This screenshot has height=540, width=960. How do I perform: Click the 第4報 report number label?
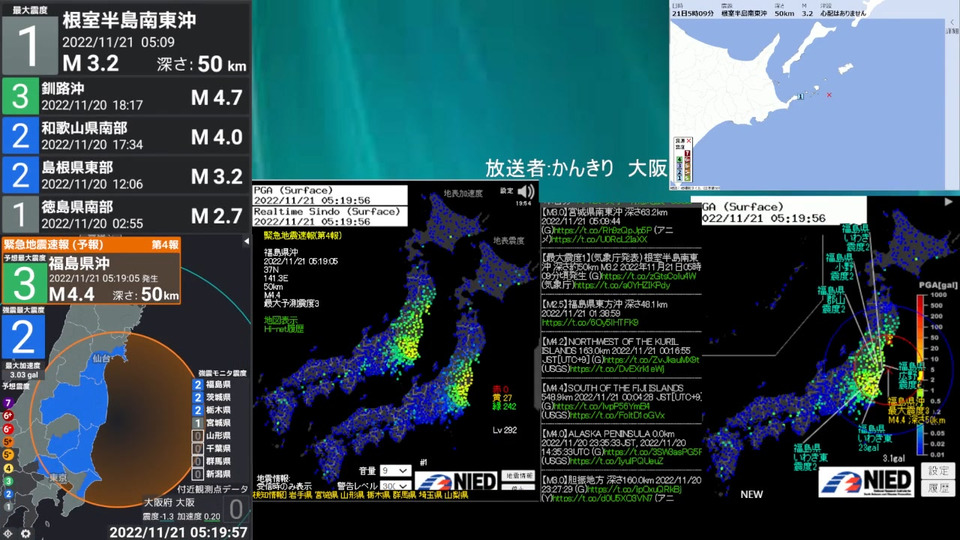[165, 244]
